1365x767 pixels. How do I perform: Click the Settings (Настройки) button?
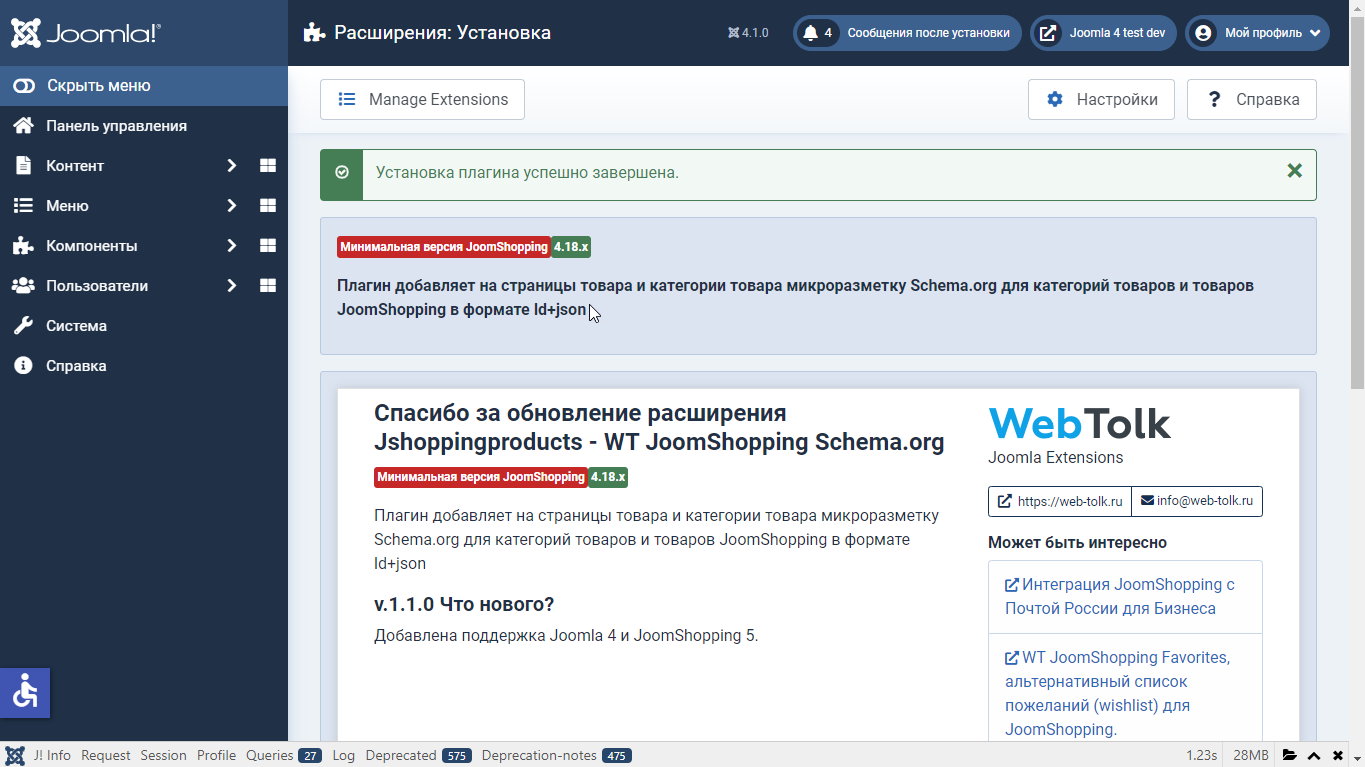pyautogui.click(x=1101, y=100)
